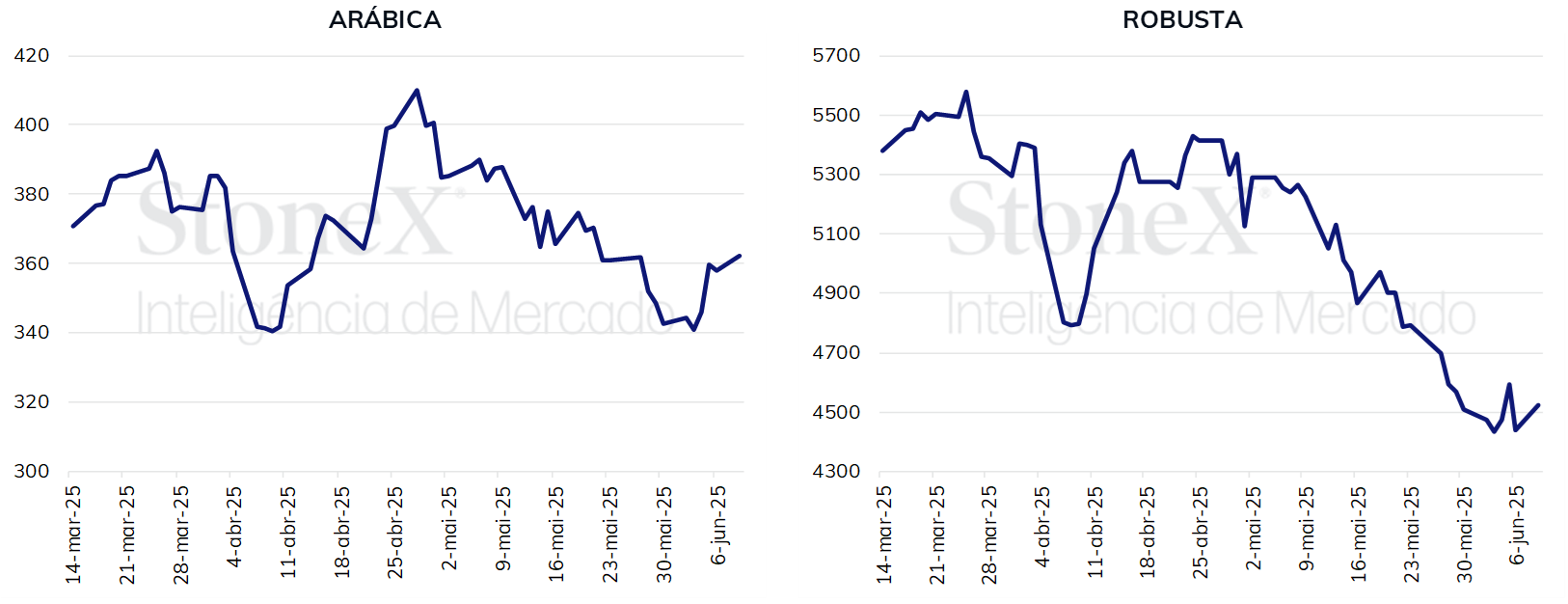
Task: Click the 16-mai-25 date on Robusta chart
Action: tap(1360, 534)
